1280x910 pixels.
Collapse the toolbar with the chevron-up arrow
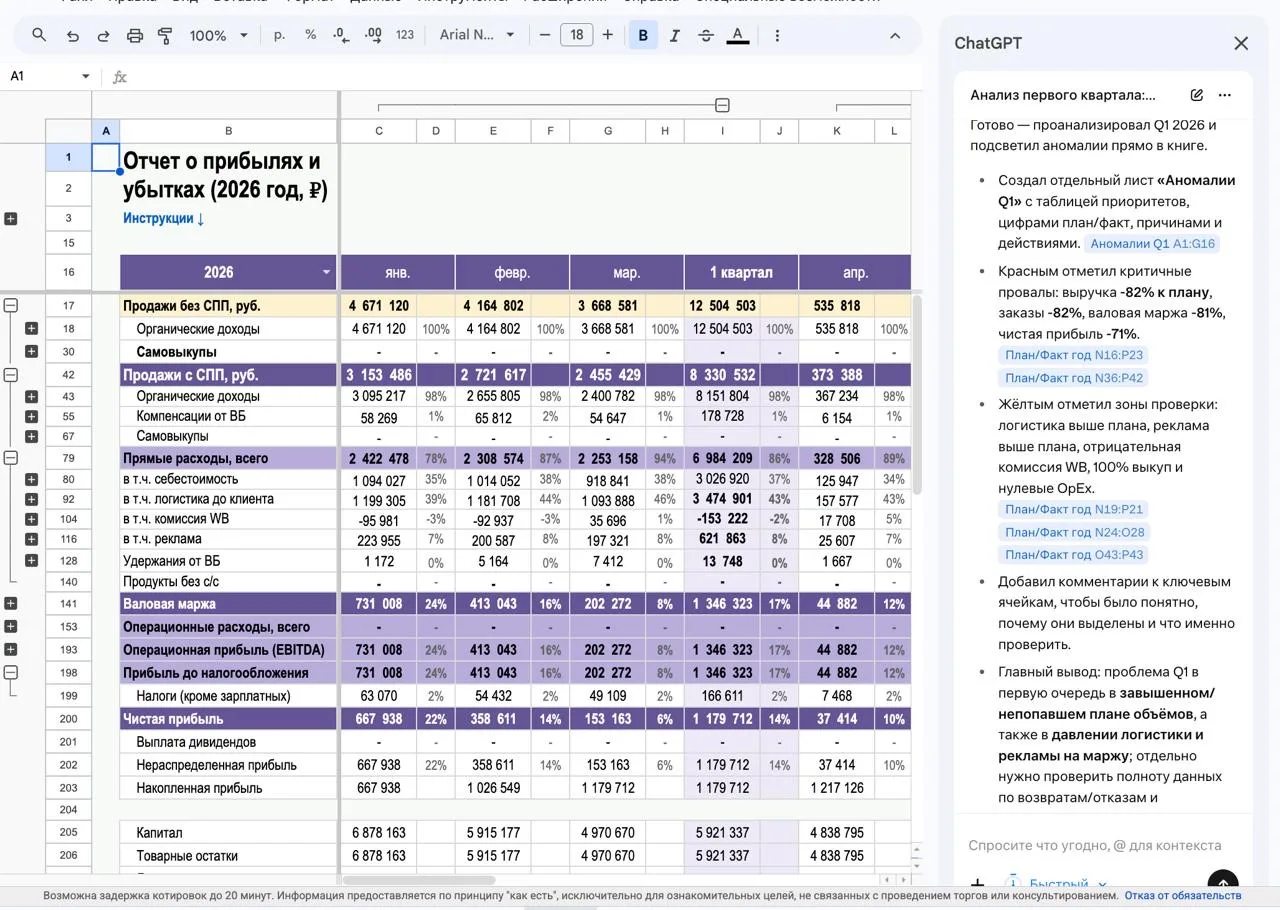tap(895, 35)
